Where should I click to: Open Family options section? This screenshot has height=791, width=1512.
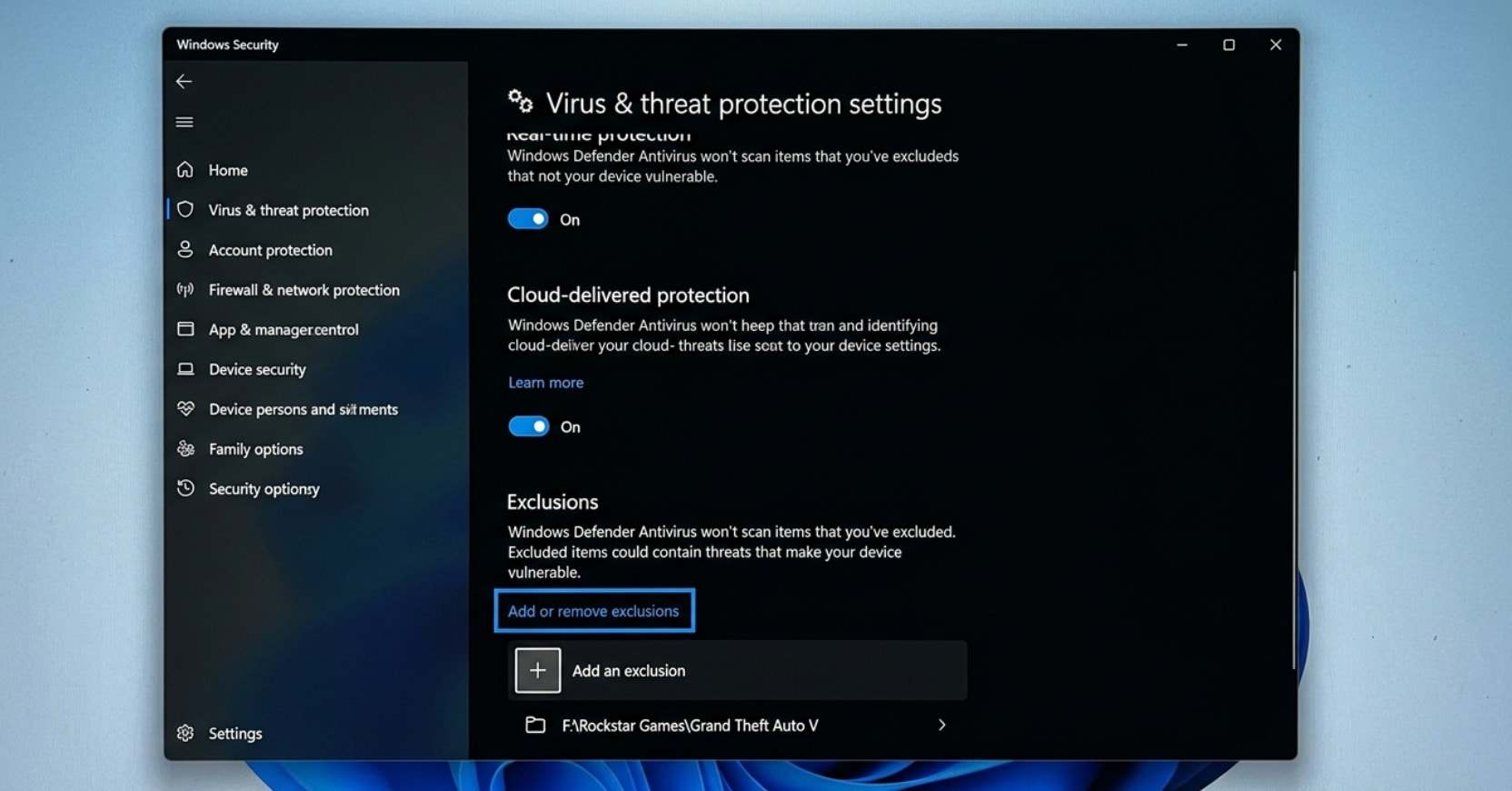click(x=255, y=449)
